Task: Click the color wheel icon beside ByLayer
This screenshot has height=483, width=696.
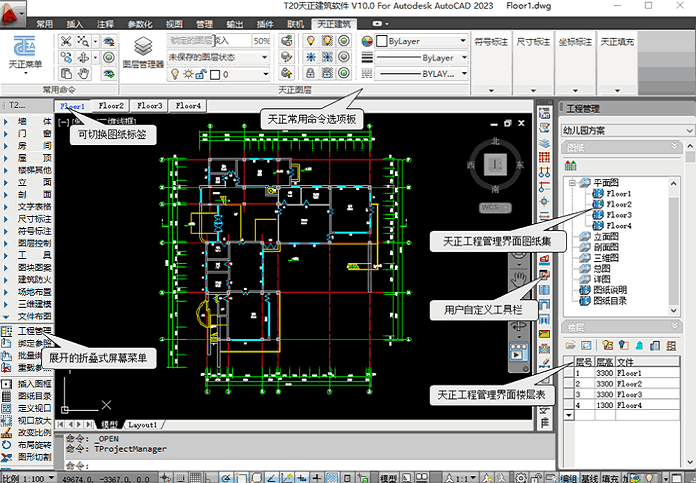Action: pyautogui.click(x=367, y=42)
